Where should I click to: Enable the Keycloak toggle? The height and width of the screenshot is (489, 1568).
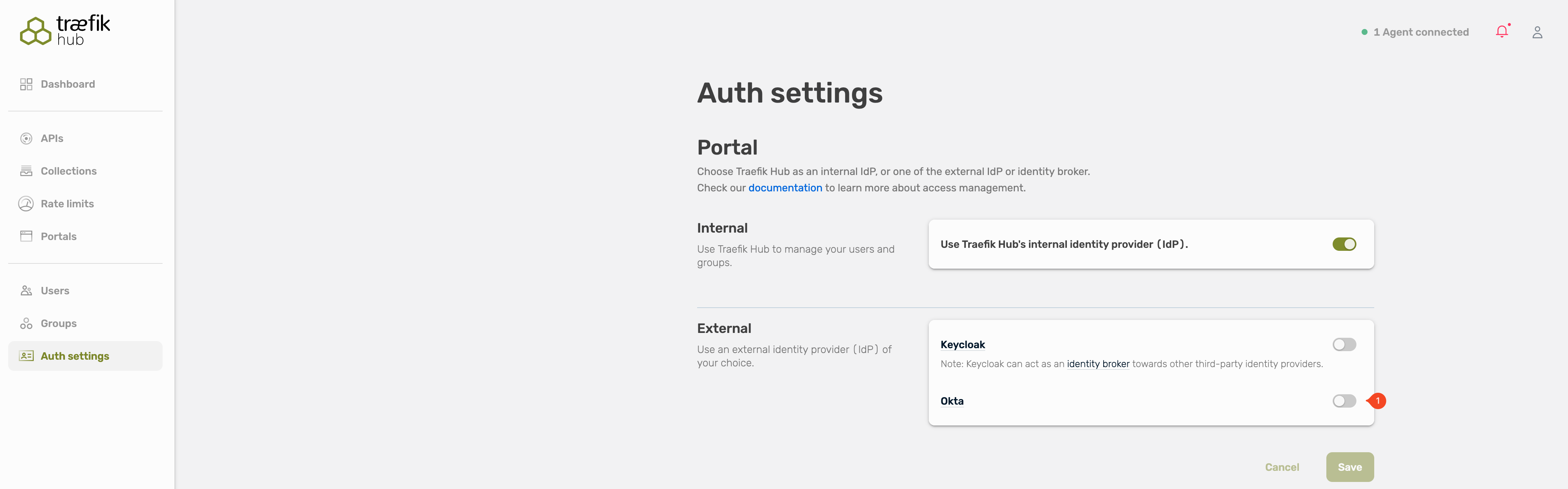tap(1344, 345)
